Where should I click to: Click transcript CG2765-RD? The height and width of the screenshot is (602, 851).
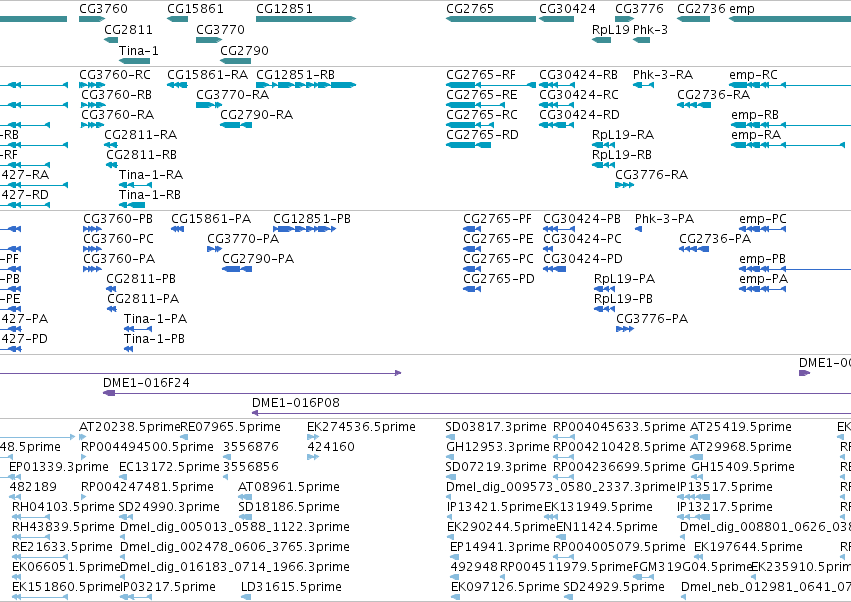tap(468, 145)
